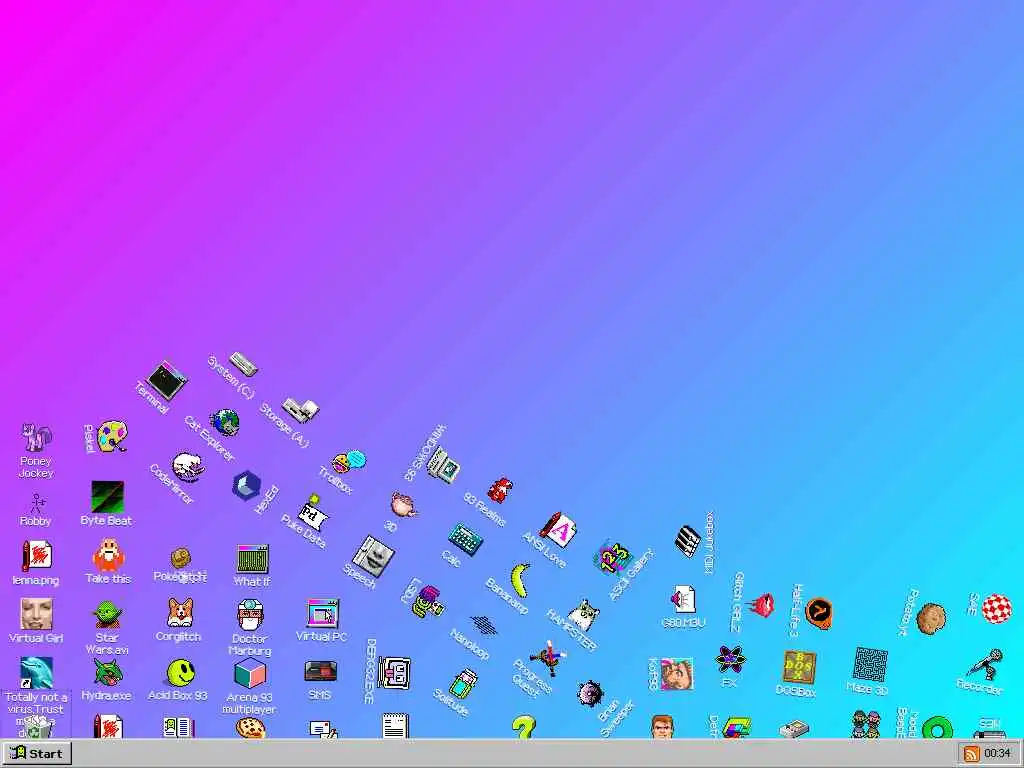Launch the Bananamp banana icon
The height and width of the screenshot is (768, 1024).
(519, 580)
